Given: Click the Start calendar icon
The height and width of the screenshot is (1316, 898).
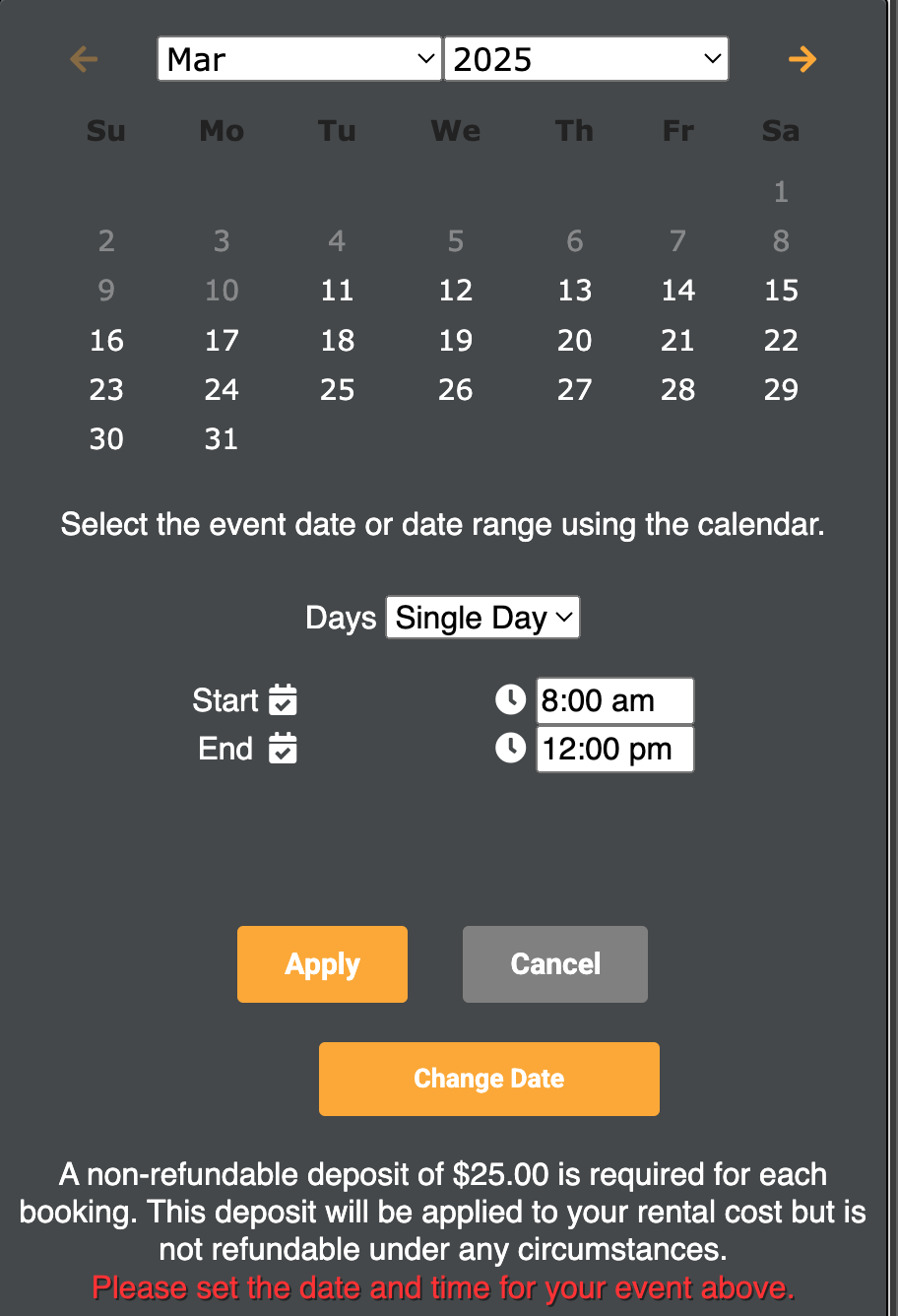Looking at the screenshot, I should coord(283,700).
